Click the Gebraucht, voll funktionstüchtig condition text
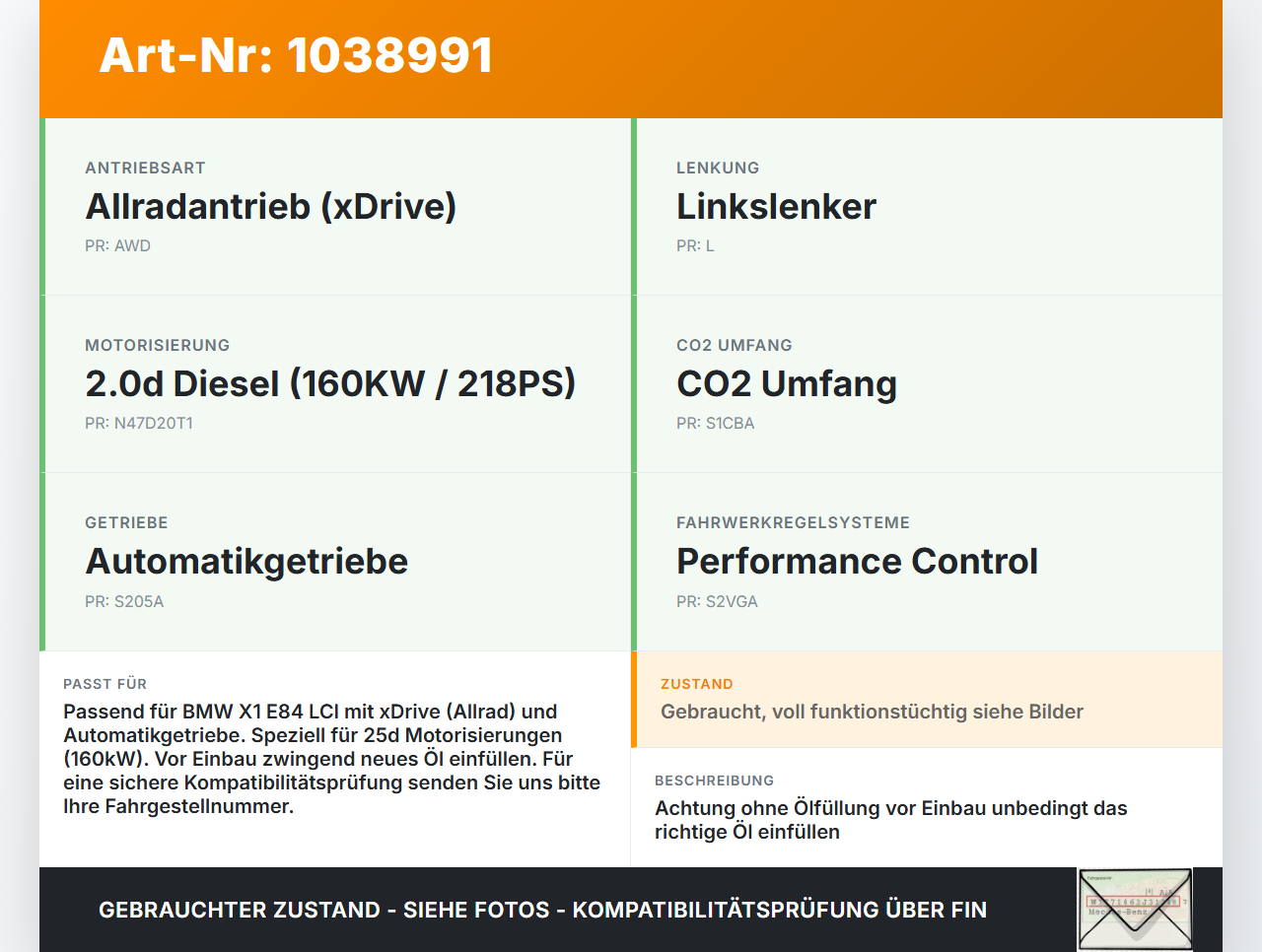1262x952 pixels. (872, 712)
